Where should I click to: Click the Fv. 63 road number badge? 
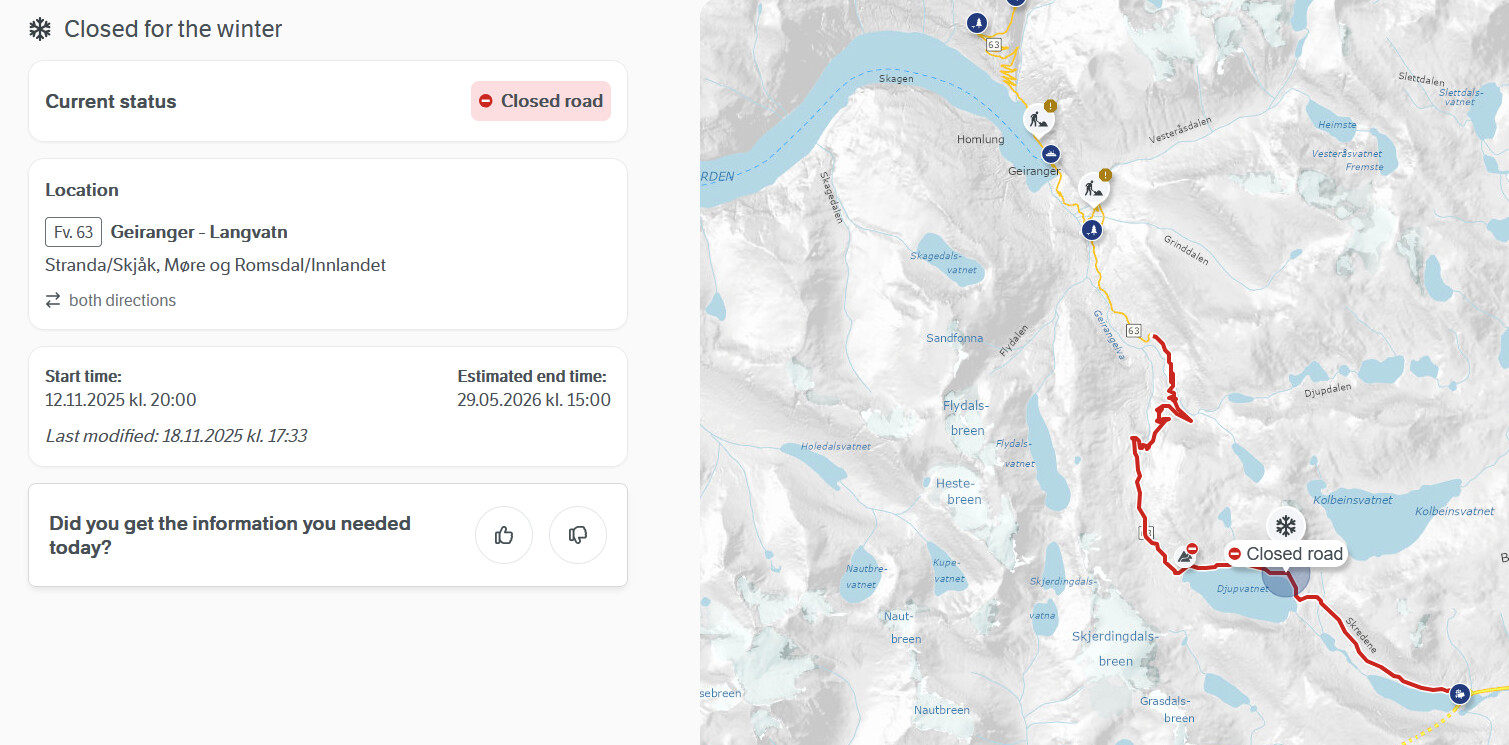tap(73, 232)
